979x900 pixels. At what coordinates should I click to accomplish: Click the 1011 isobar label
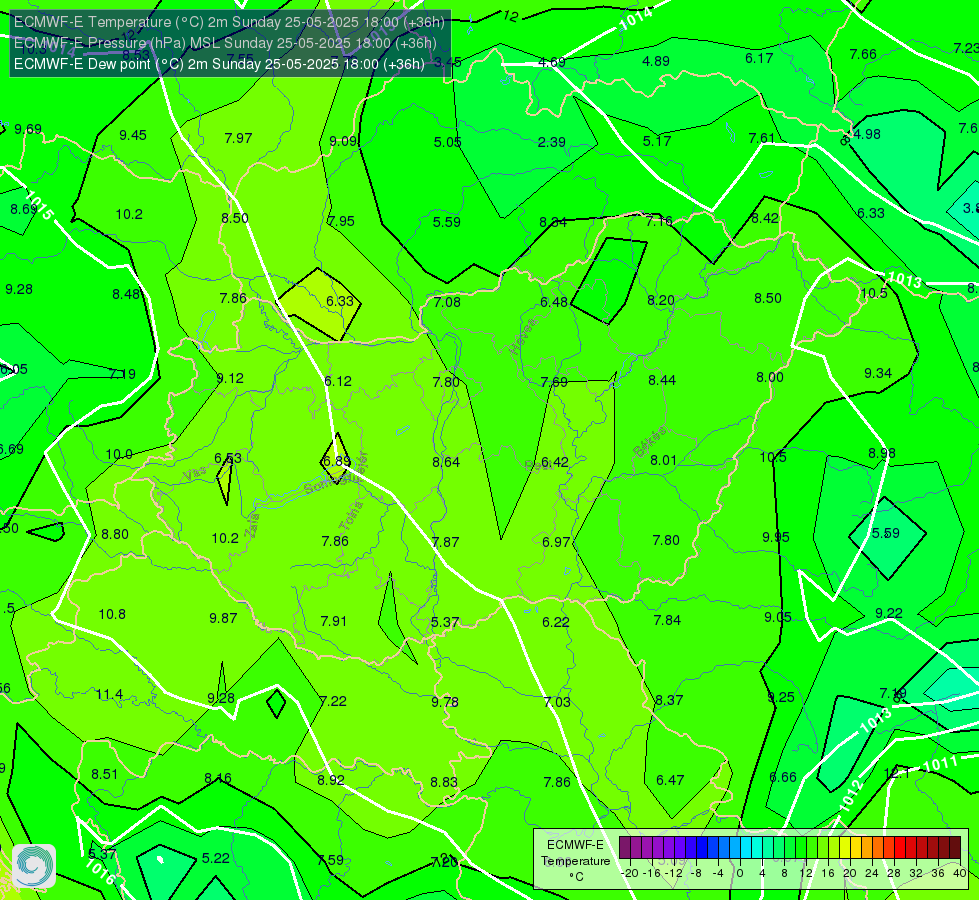(x=940, y=764)
